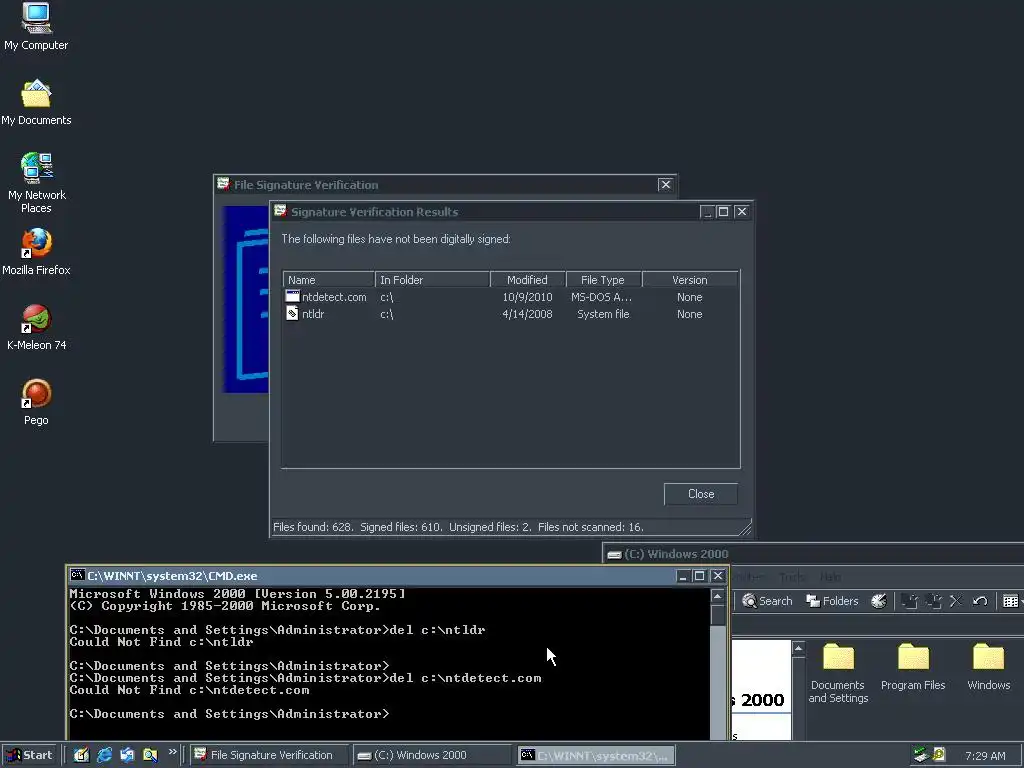
Task: Click the ntdetect.com file icon in results
Action: [293, 296]
